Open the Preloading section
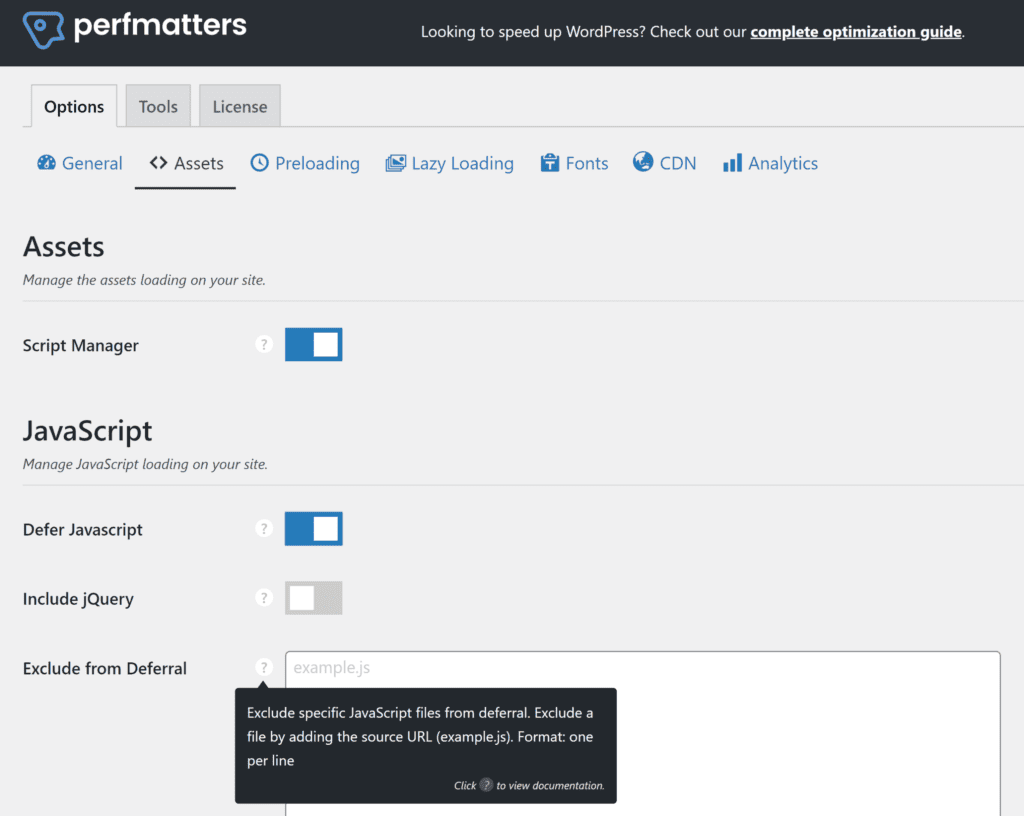The image size is (1024, 816). click(305, 163)
